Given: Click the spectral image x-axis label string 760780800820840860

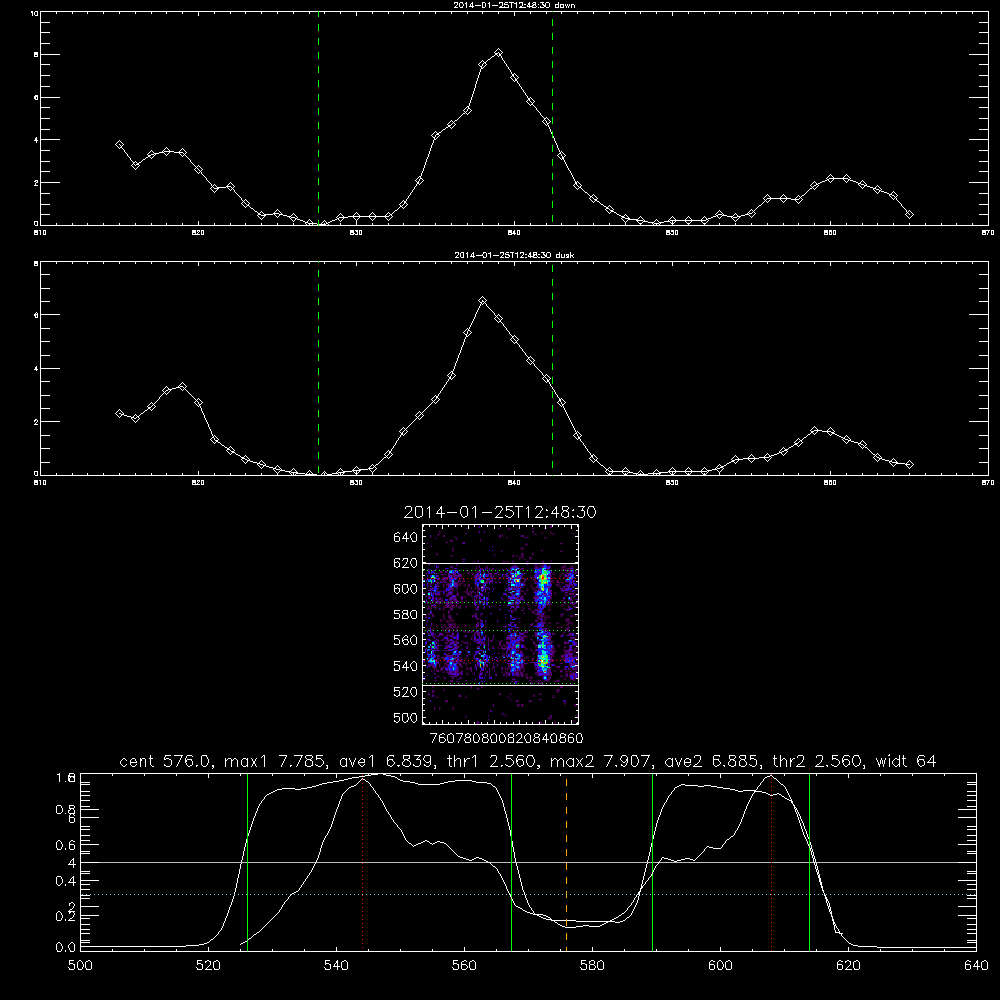Looking at the screenshot, I should point(506,738).
